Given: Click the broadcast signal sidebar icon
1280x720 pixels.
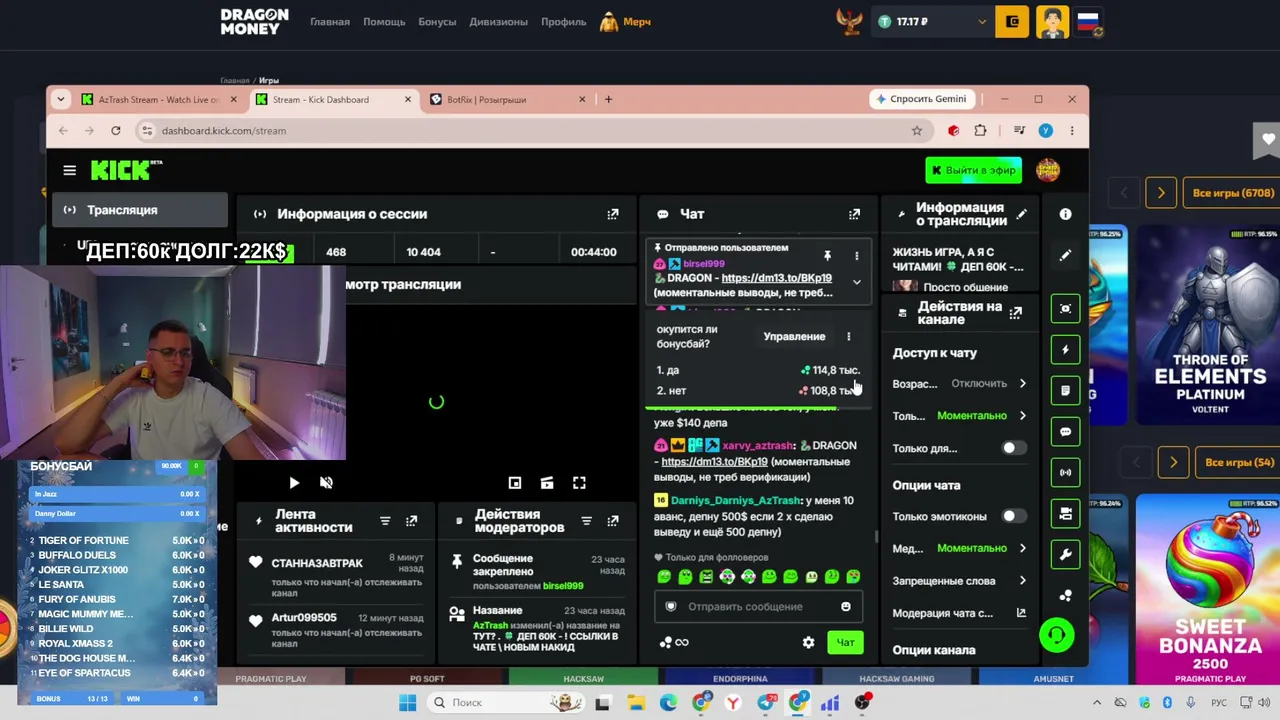Looking at the screenshot, I should [1065, 472].
